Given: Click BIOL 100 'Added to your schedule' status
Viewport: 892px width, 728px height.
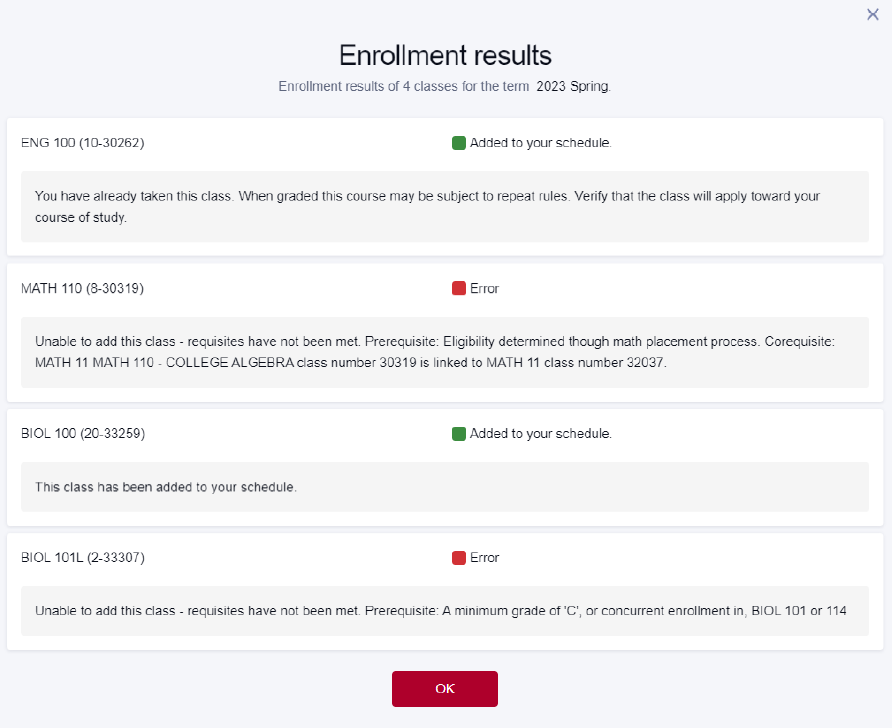Looking at the screenshot, I should [x=540, y=433].
